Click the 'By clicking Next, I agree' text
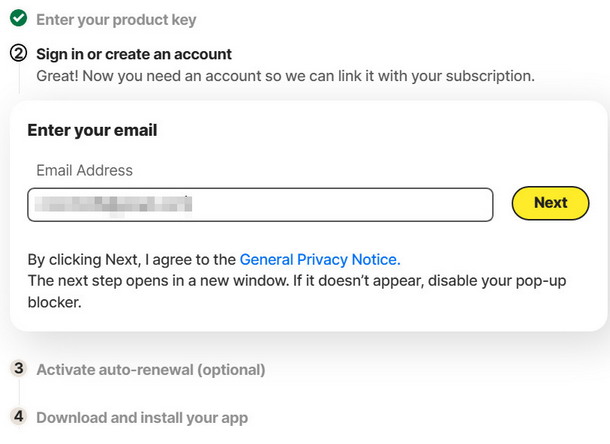This screenshot has width=610, height=444. [x=132, y=259]
